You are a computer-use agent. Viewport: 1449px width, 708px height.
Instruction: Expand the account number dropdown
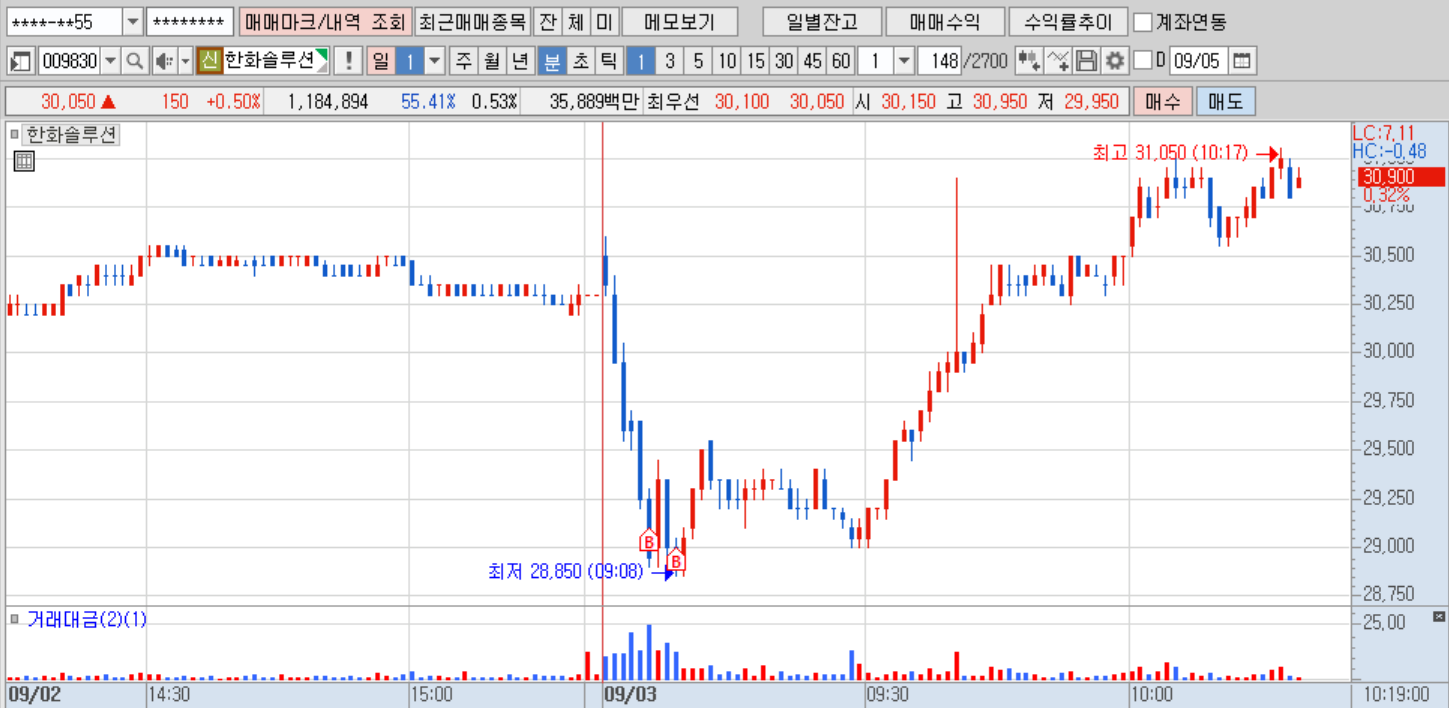132,21
